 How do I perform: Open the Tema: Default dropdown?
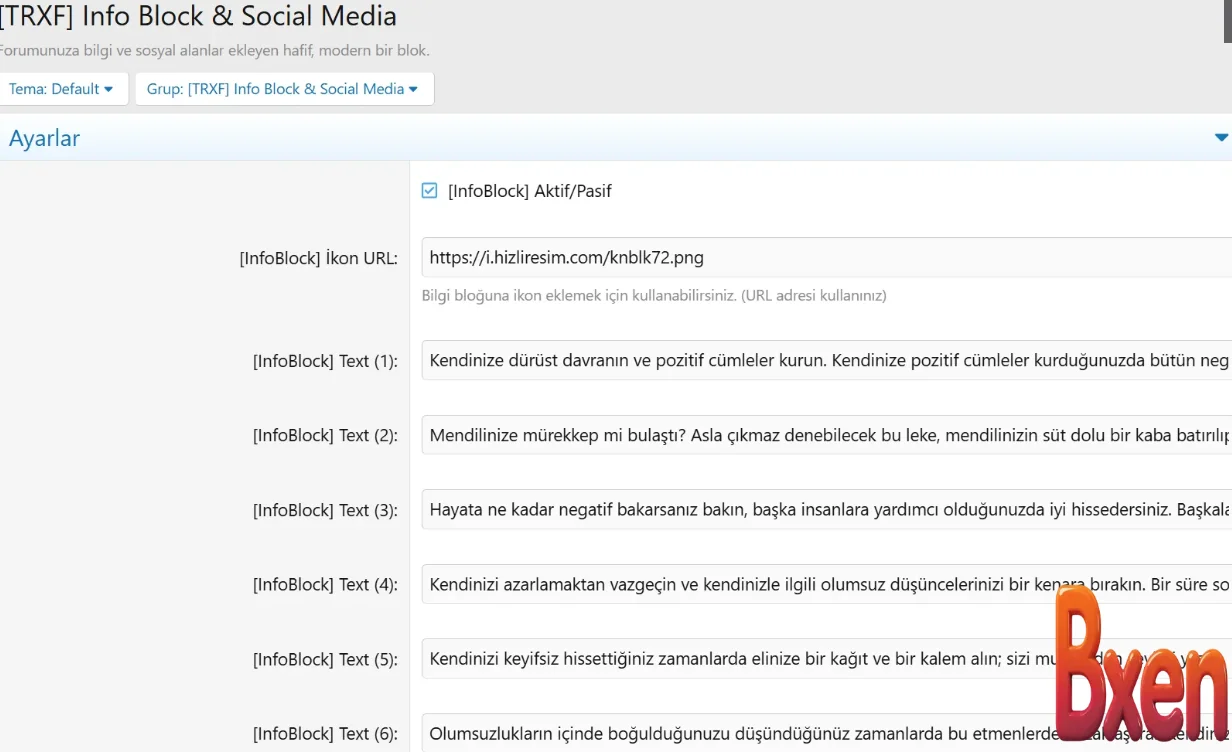pyautogui.click(x=62, y=89)
